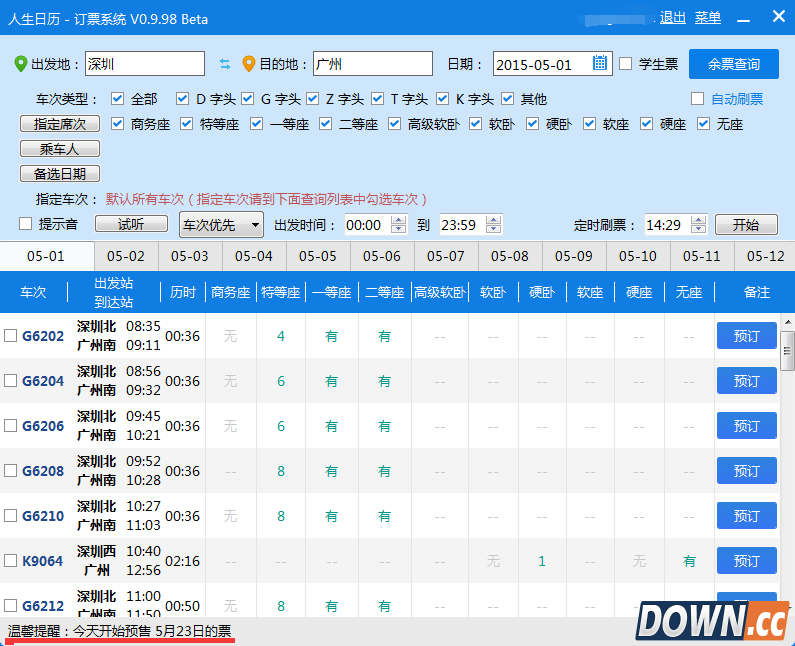
Task: Toggle the D 字头 checkbox
Action: [x=183, y=98]
